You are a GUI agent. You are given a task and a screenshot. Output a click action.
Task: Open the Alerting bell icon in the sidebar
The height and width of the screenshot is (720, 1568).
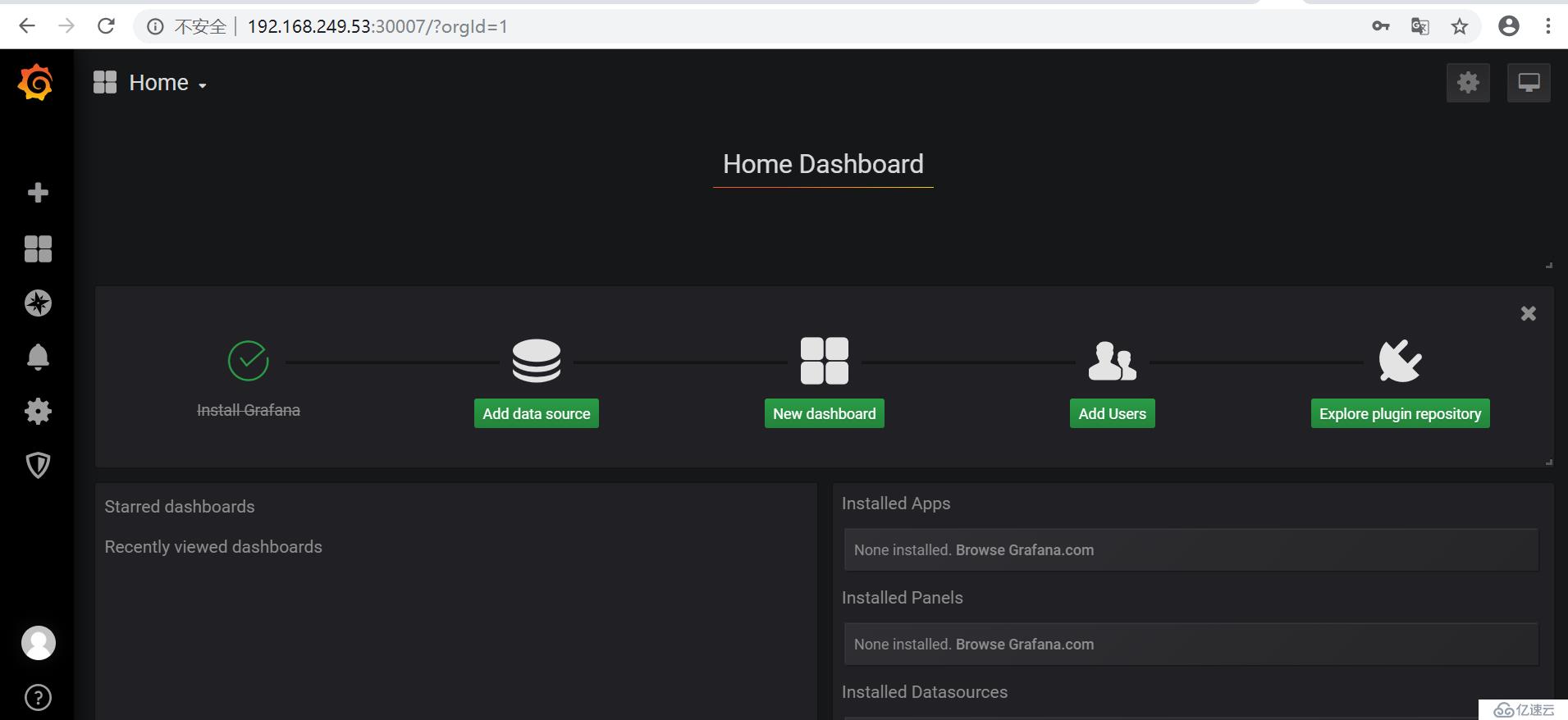[x=38, y=358]
